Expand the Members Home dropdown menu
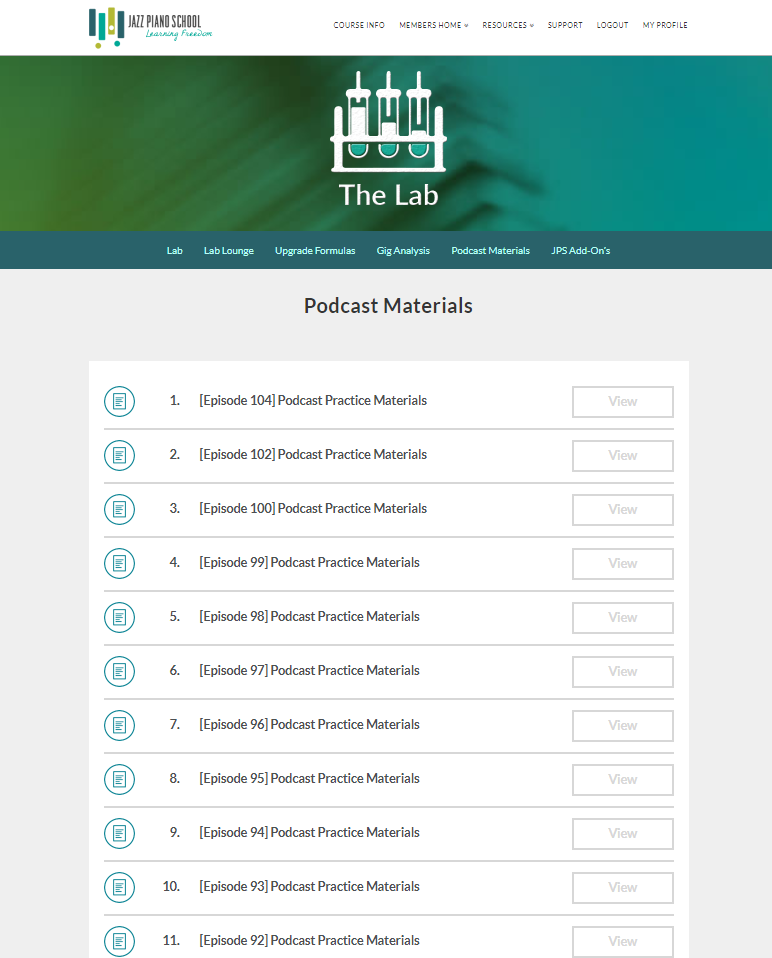Screen dimensions: 772x958 point(433,25)
